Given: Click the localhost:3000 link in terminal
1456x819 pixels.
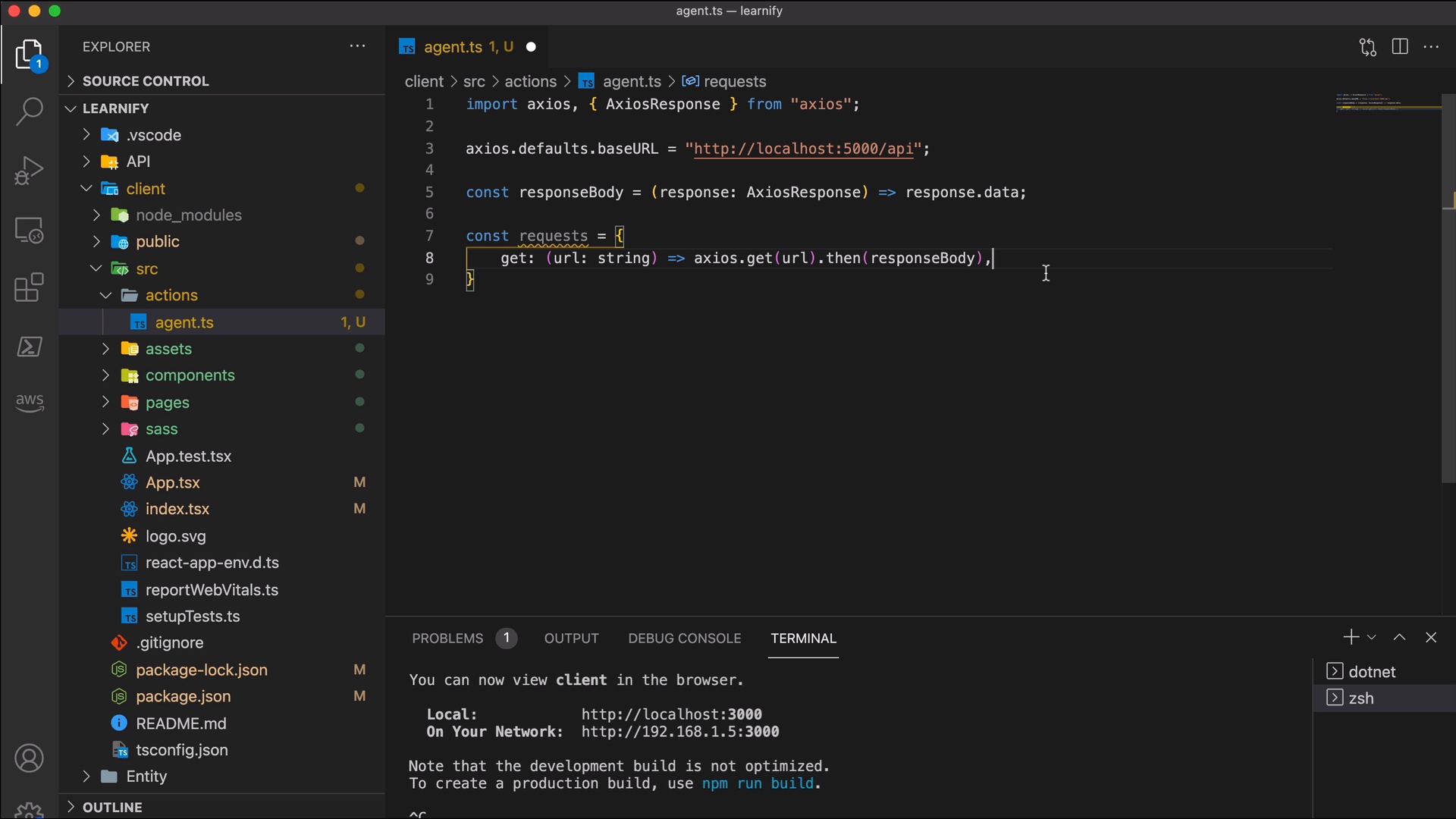Looking at the screenshot, I should pos(671,714).
